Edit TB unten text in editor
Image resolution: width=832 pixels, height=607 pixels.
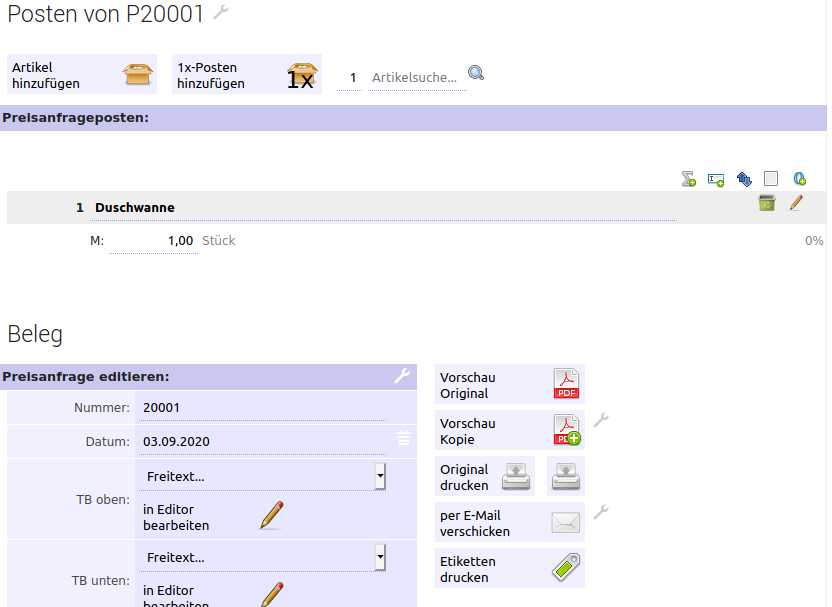[x=213, y=595]
